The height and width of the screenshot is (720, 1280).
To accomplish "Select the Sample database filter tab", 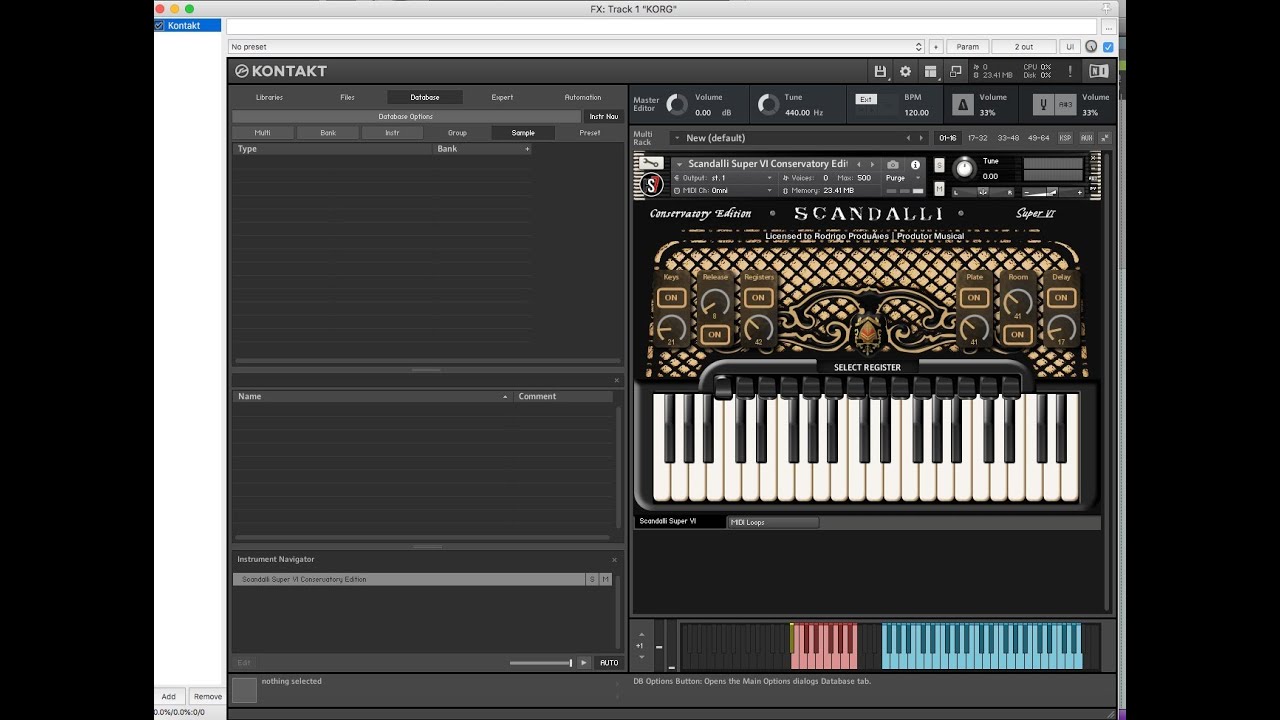I will click(523, 133).
